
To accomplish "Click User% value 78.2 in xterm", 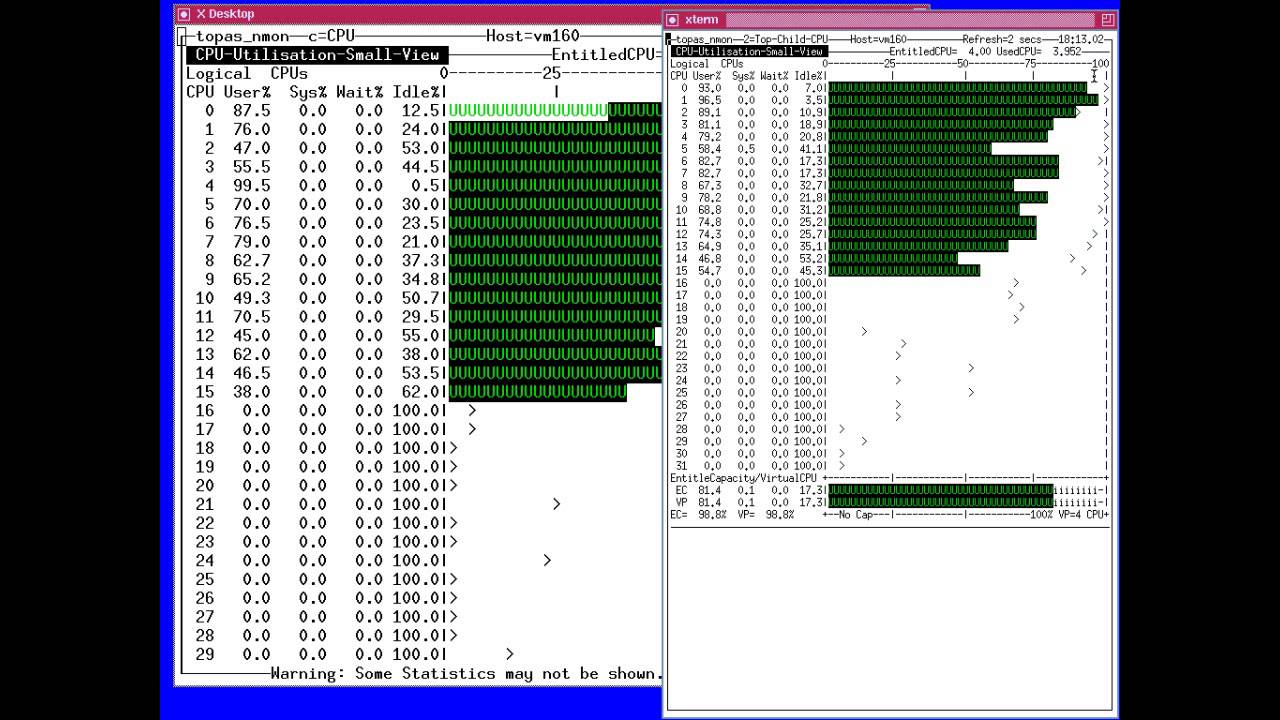I will (710, 198).
